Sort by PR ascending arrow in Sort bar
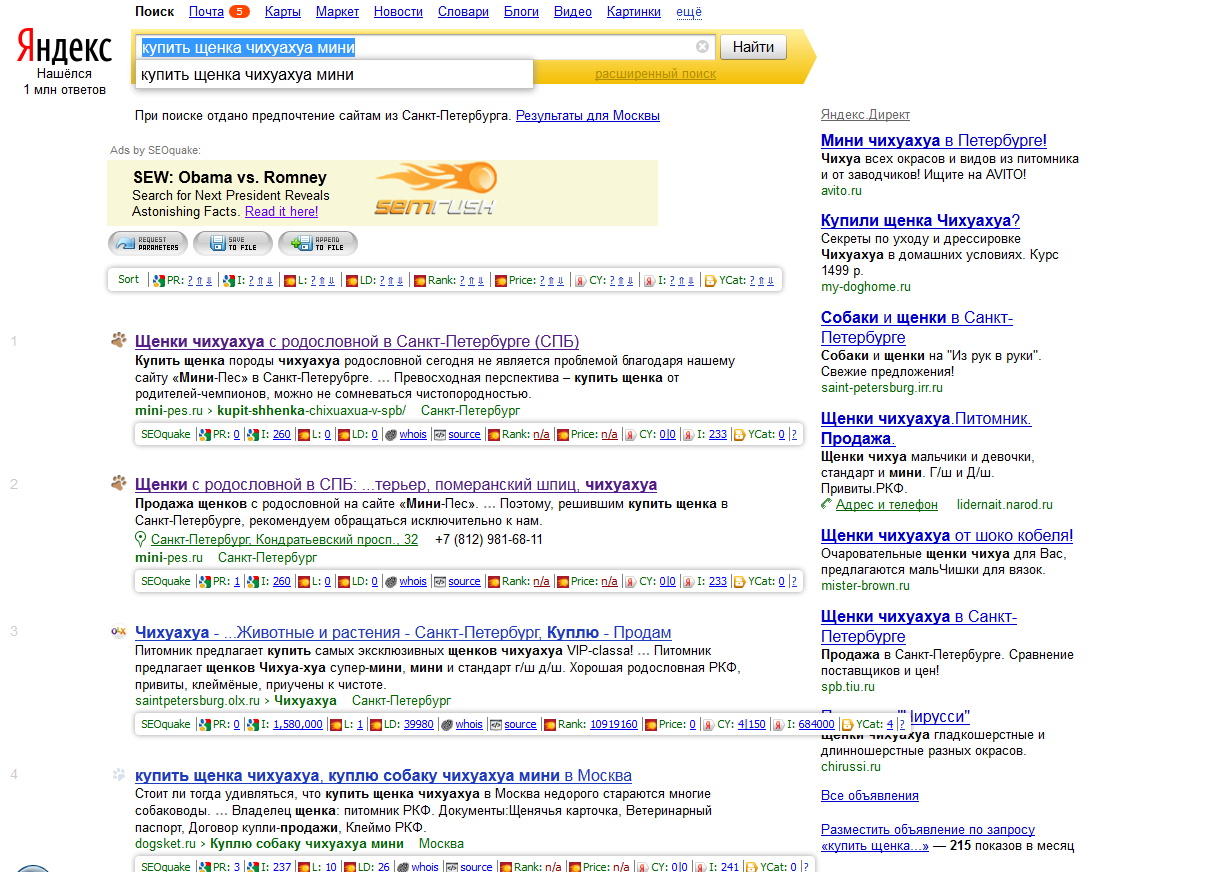 199,280
